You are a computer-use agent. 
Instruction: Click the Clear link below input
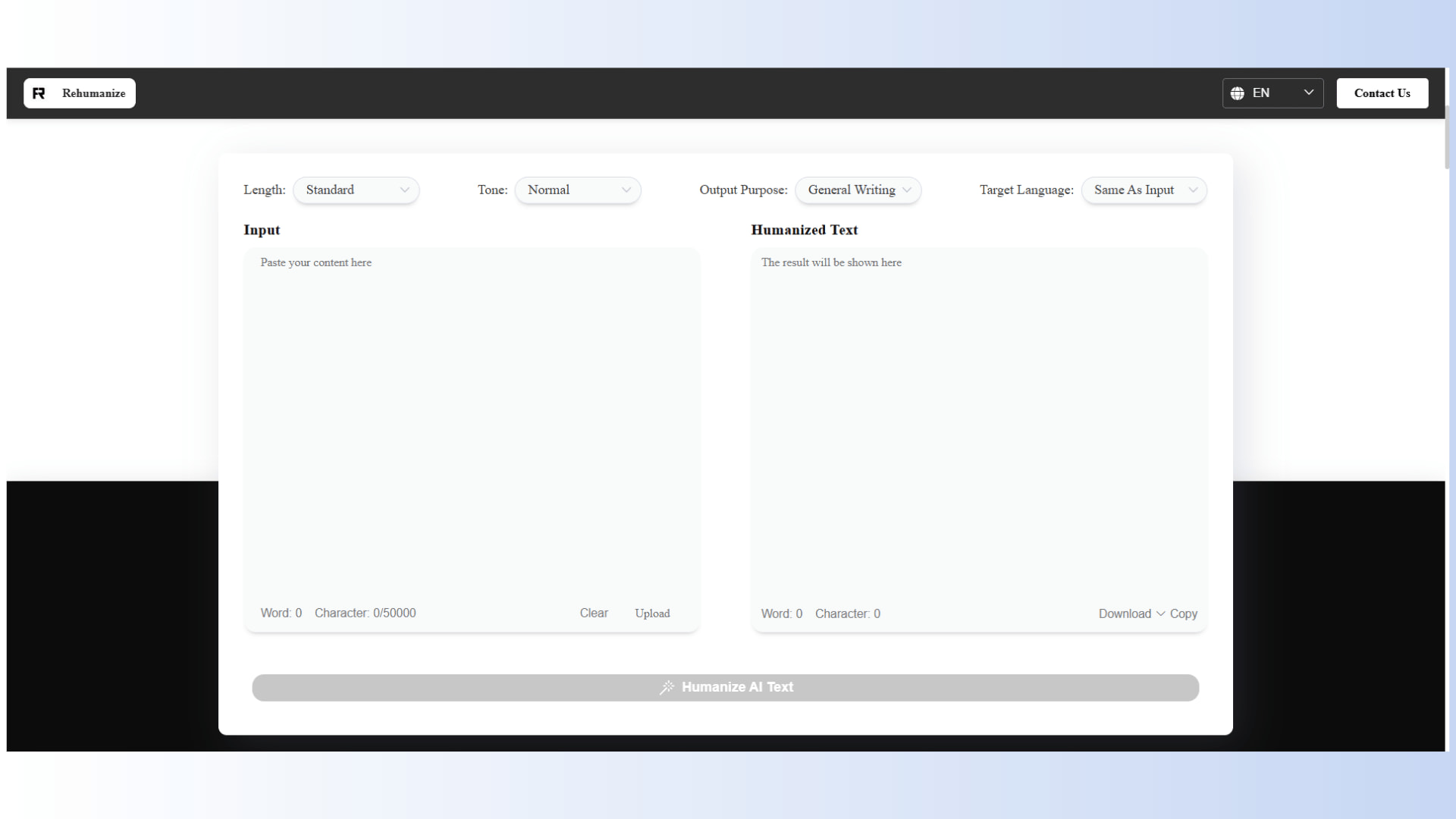tap(594, 613)
